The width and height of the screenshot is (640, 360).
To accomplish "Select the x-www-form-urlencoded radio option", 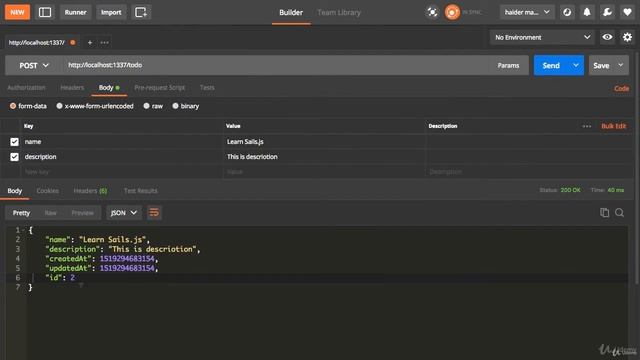I will [x=60, y=106].
